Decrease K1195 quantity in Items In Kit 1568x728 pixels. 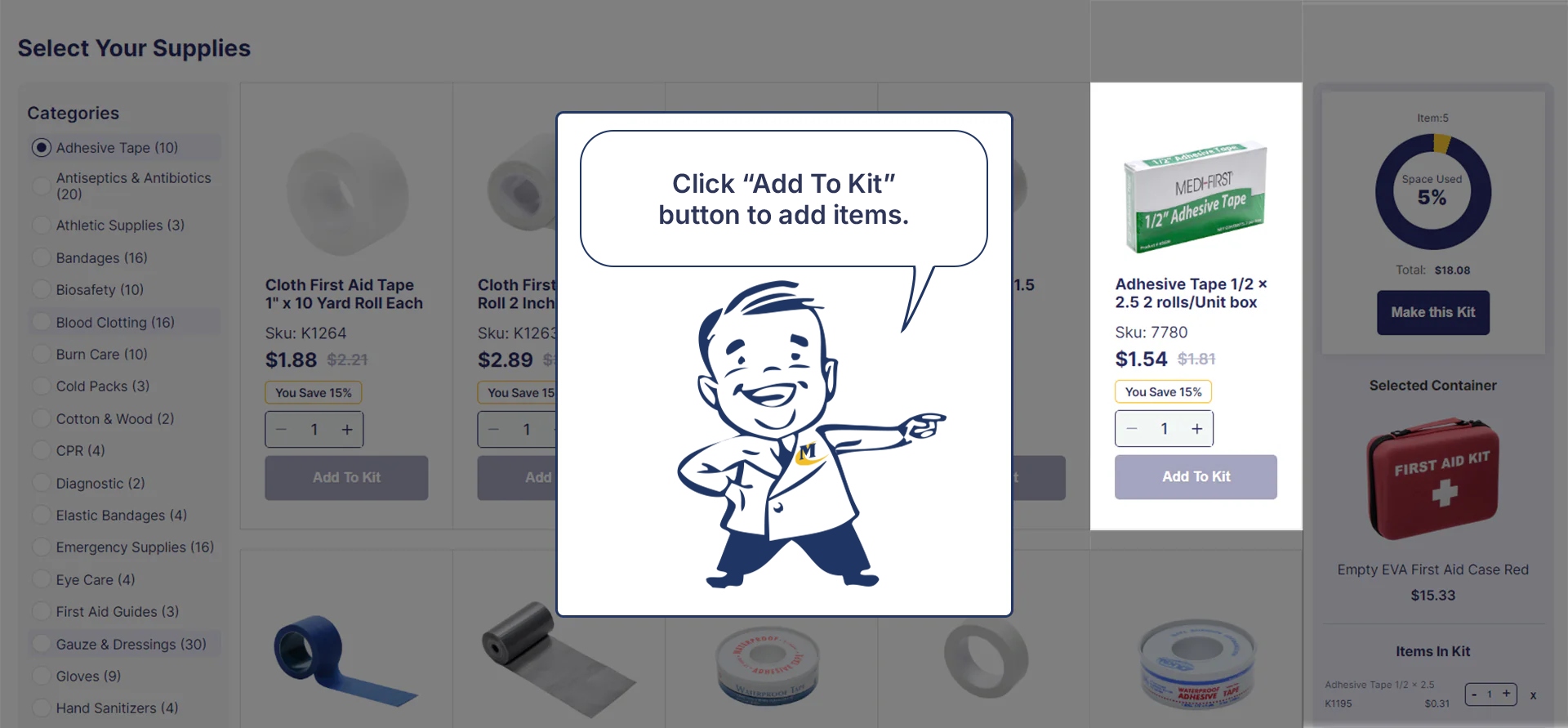pos(1475,695)
